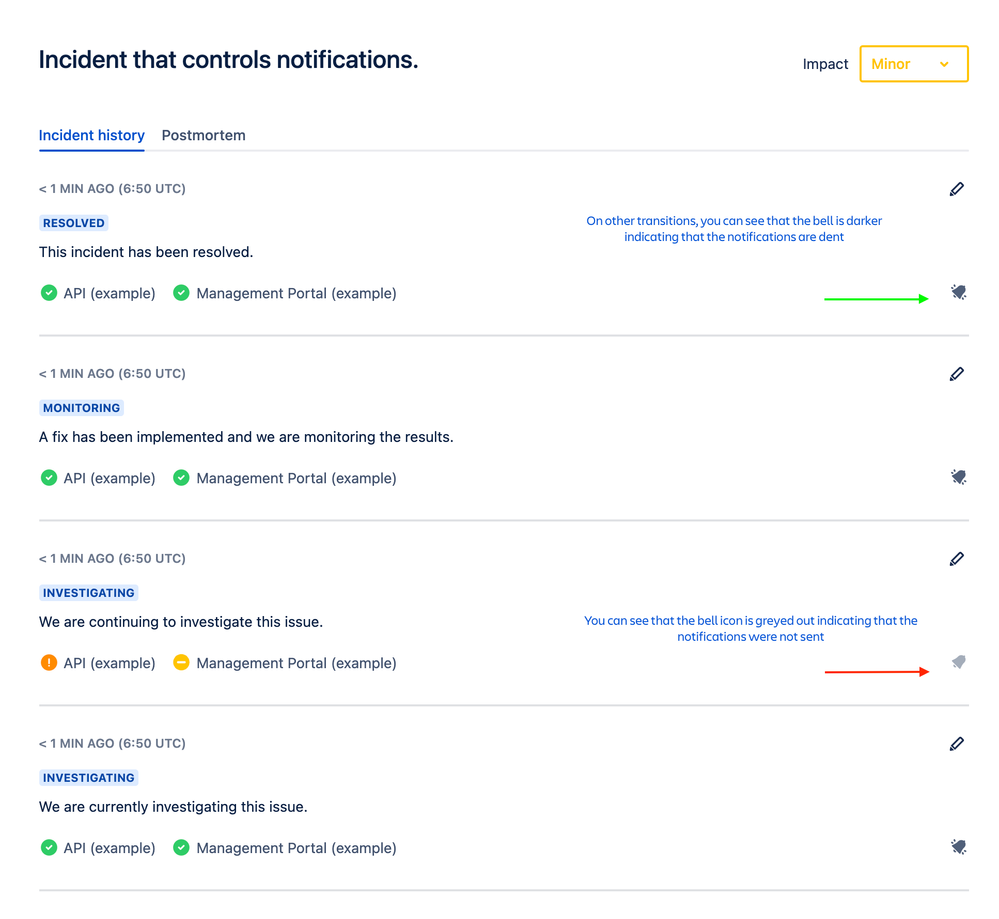Open the Impact dropdown set to Minor
The image size is (999, 919).
coord(913,64)
